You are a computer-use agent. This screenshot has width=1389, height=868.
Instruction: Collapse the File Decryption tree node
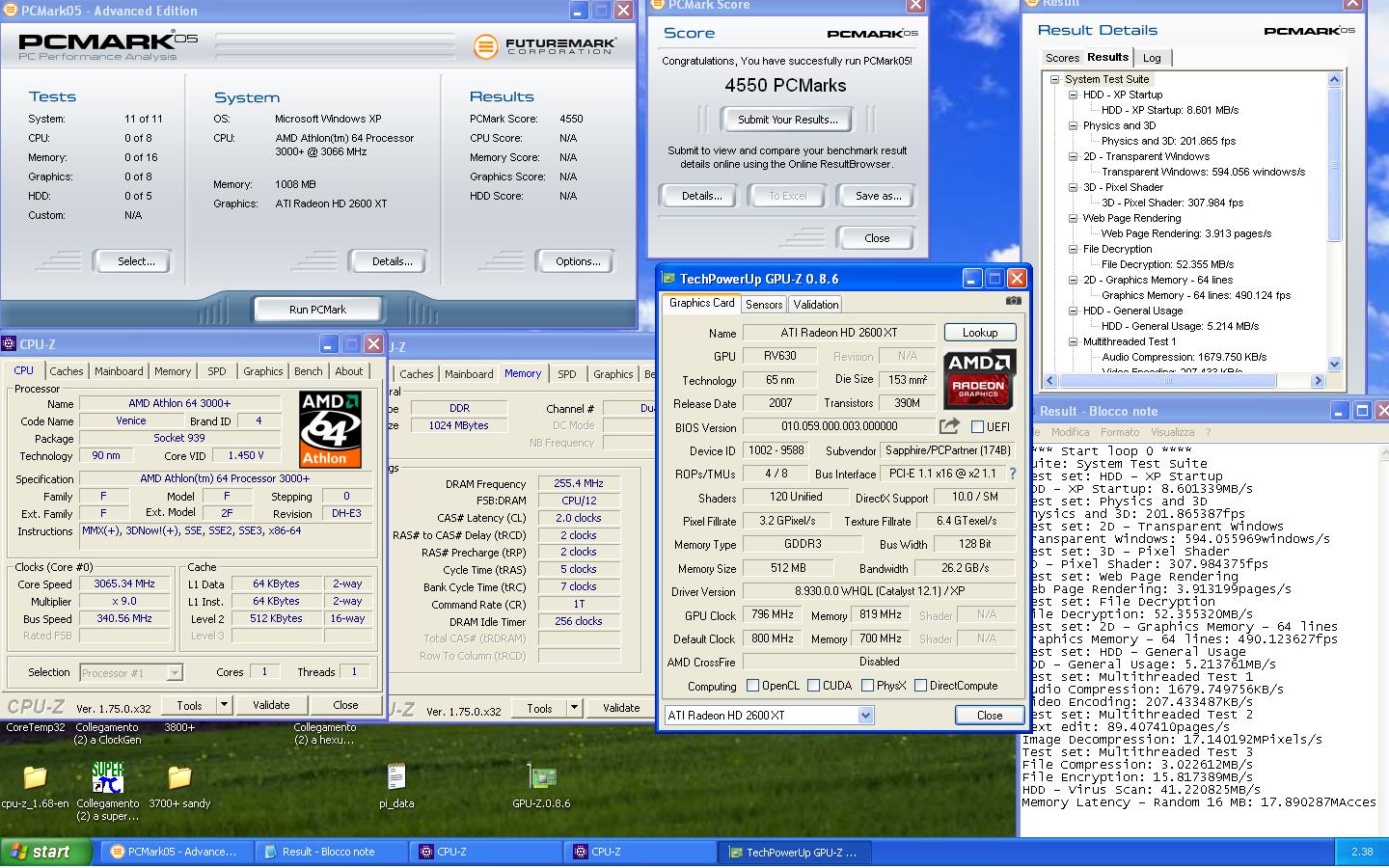coord(1073,249)
